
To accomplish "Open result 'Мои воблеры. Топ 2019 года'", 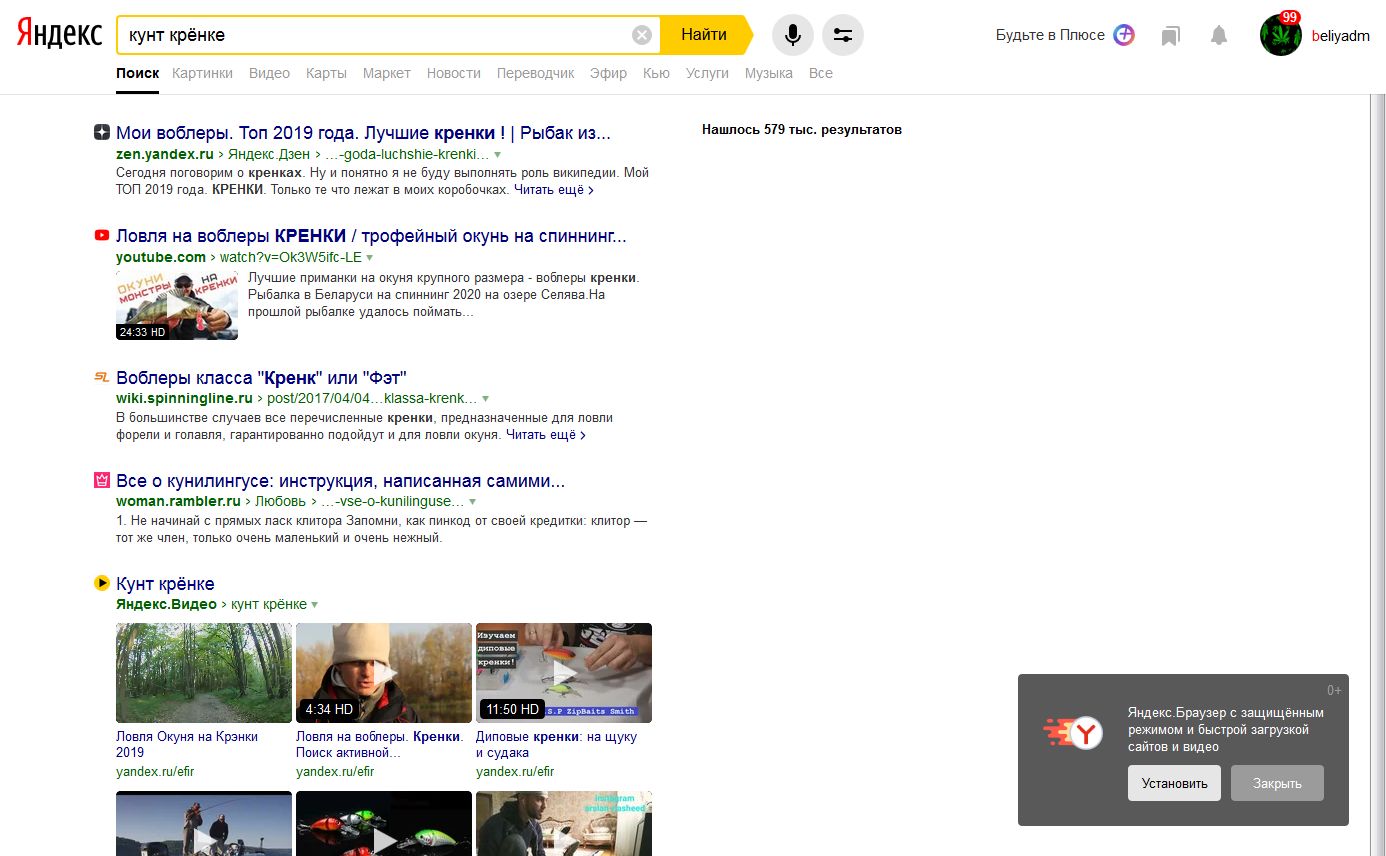I will click(x=363, y=133).
